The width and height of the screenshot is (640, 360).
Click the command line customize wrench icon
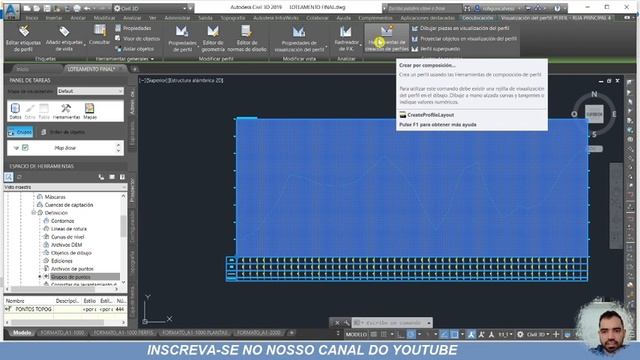(x=346, y=322)
